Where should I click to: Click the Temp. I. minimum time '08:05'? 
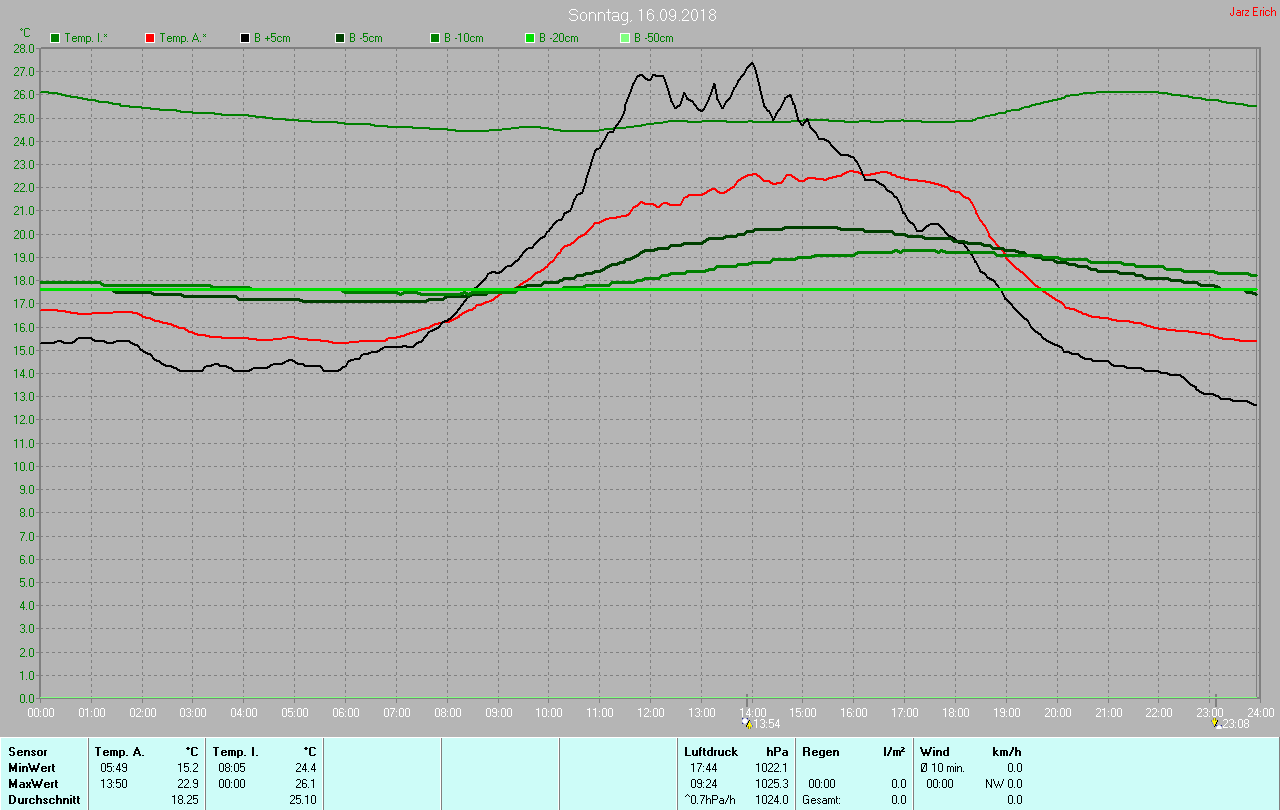pos(232,768)
